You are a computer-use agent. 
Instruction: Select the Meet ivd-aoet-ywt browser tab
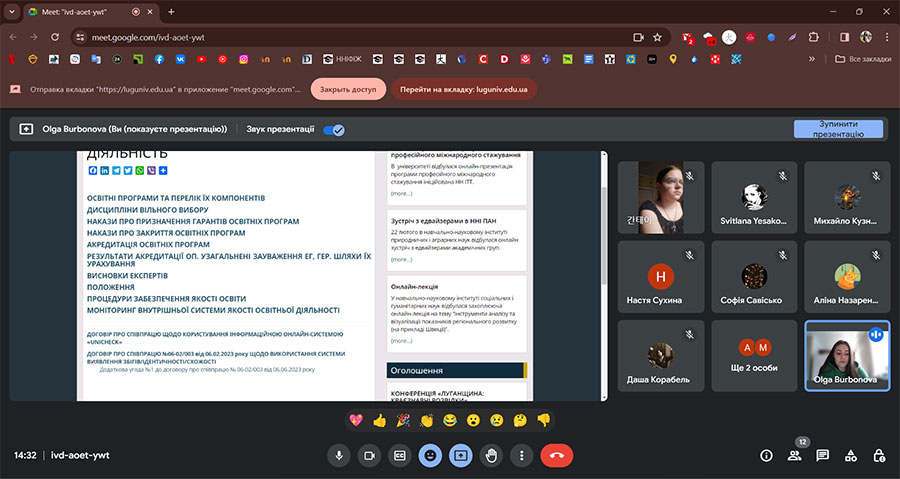click(x=92, y=11)
